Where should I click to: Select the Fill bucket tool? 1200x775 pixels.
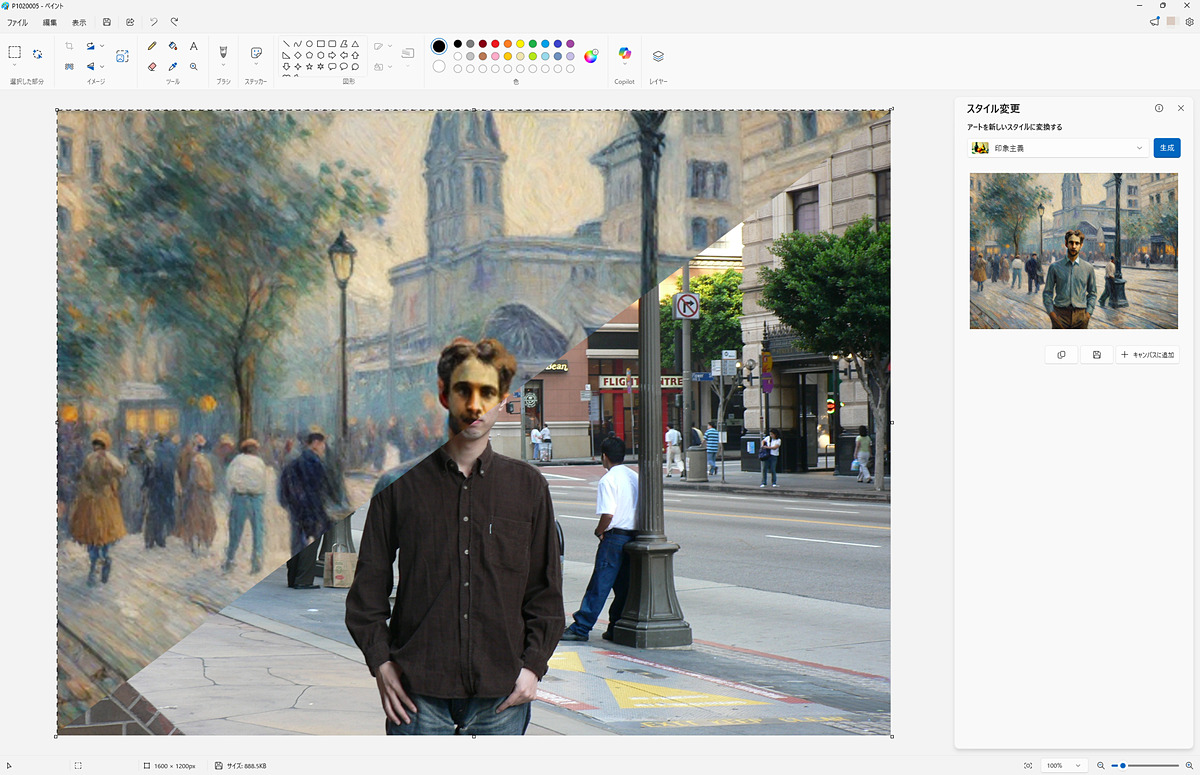click(173, 46)
